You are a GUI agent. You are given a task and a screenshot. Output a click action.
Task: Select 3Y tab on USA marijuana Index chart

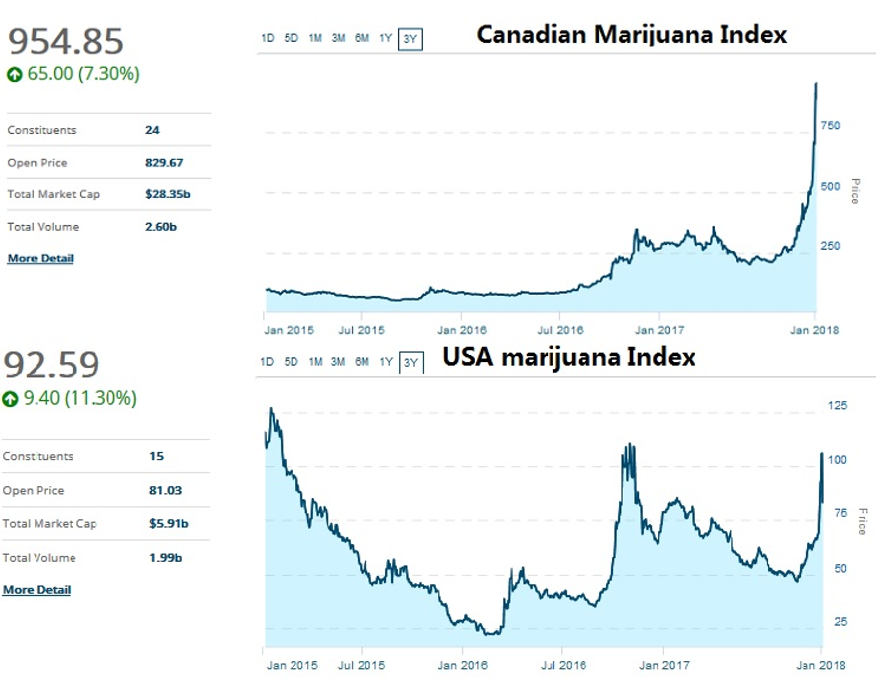tap(410, 363)
